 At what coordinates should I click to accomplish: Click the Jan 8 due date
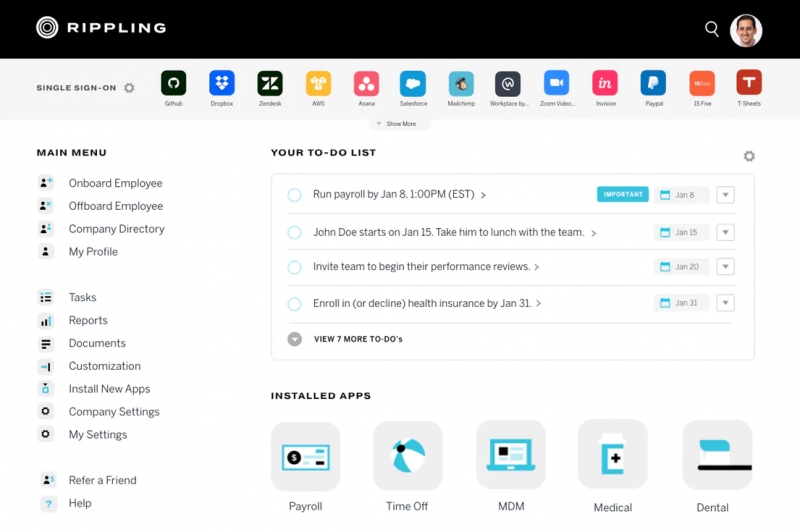coord(682,195)
